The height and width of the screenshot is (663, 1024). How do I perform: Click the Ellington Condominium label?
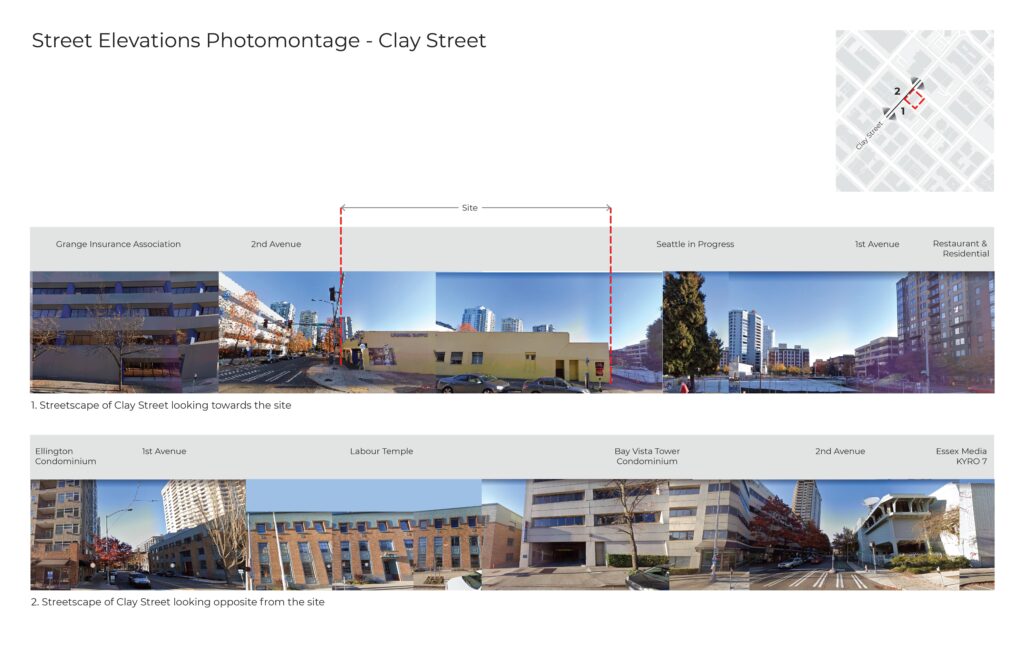(66, 456)
